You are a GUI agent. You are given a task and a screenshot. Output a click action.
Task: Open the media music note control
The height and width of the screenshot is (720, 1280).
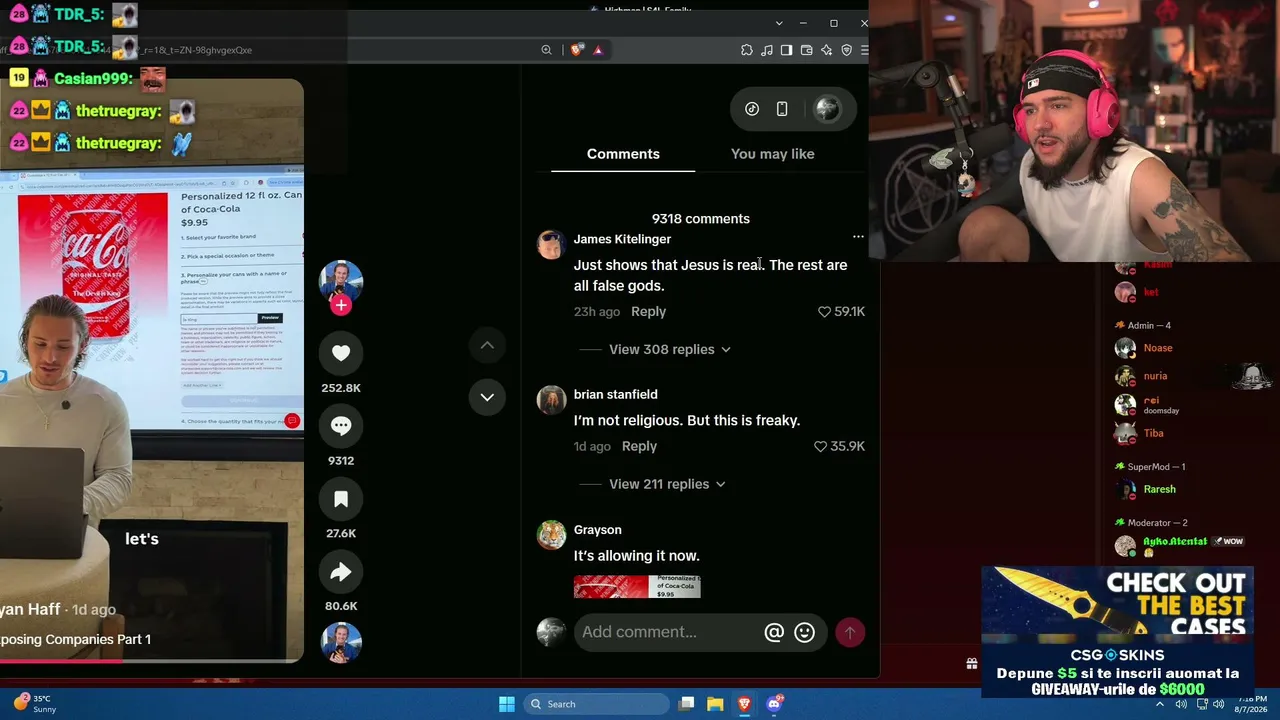(x=767, y=50)
